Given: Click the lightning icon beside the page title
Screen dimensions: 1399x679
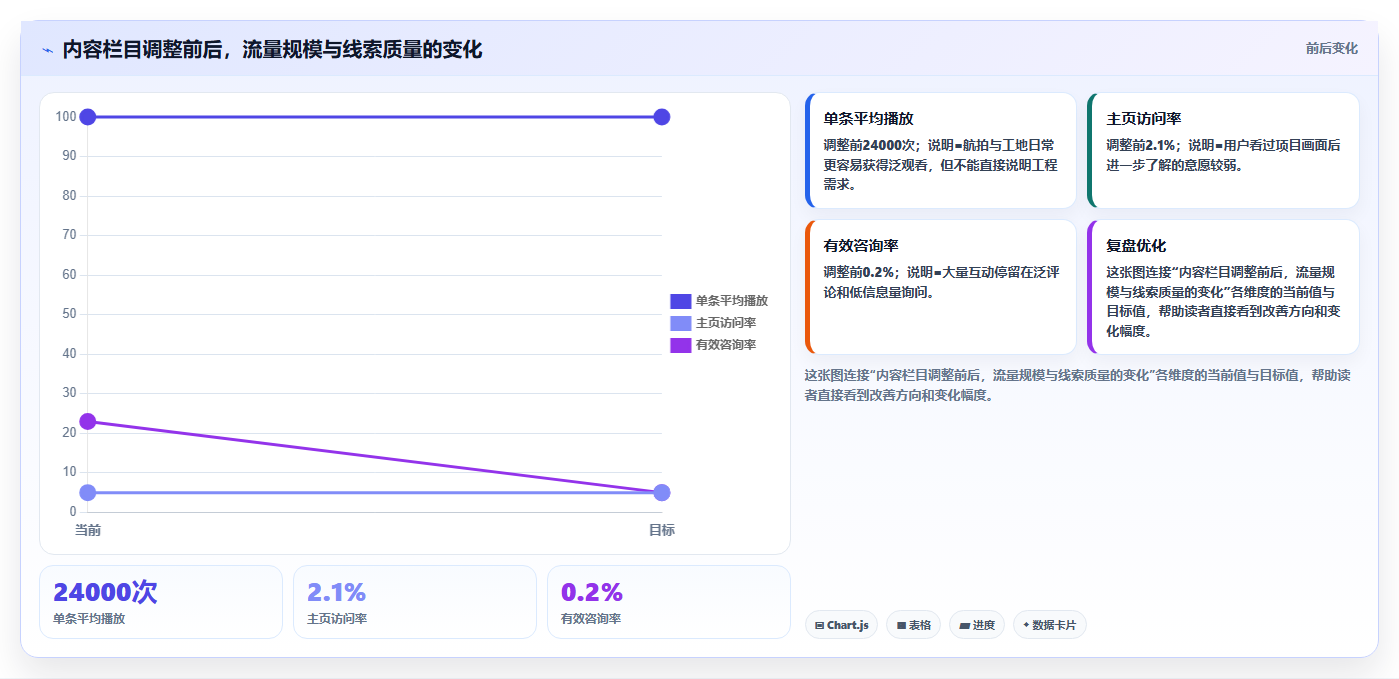Looking at the screenshot, I should click(x=48, y=50).
